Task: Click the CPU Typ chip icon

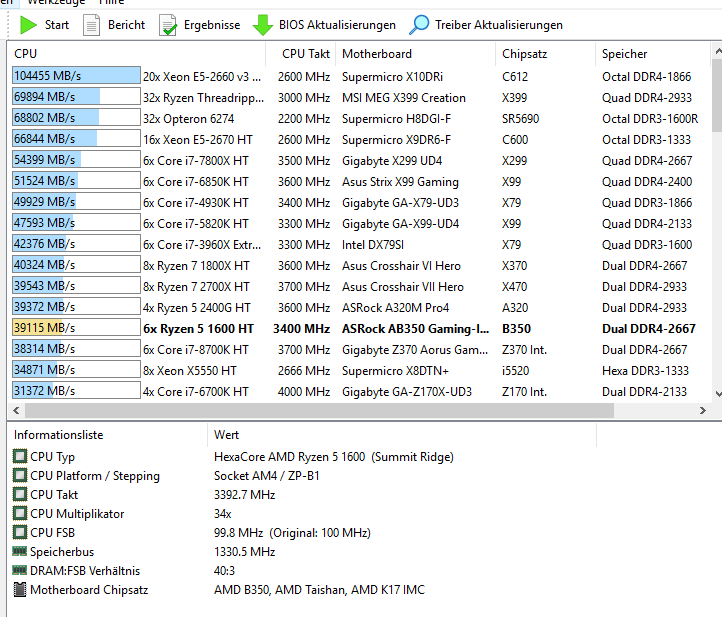Action: (x=20, y=456)
